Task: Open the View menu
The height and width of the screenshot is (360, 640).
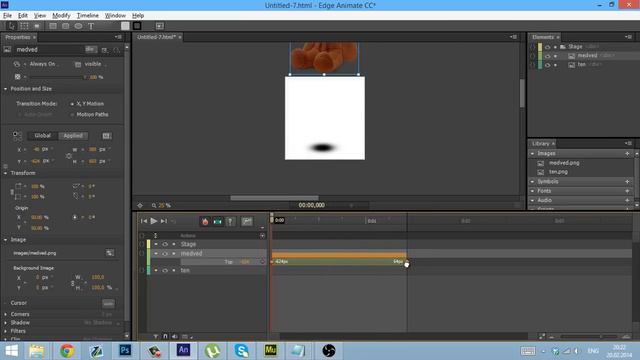Action: coord(40,16)
